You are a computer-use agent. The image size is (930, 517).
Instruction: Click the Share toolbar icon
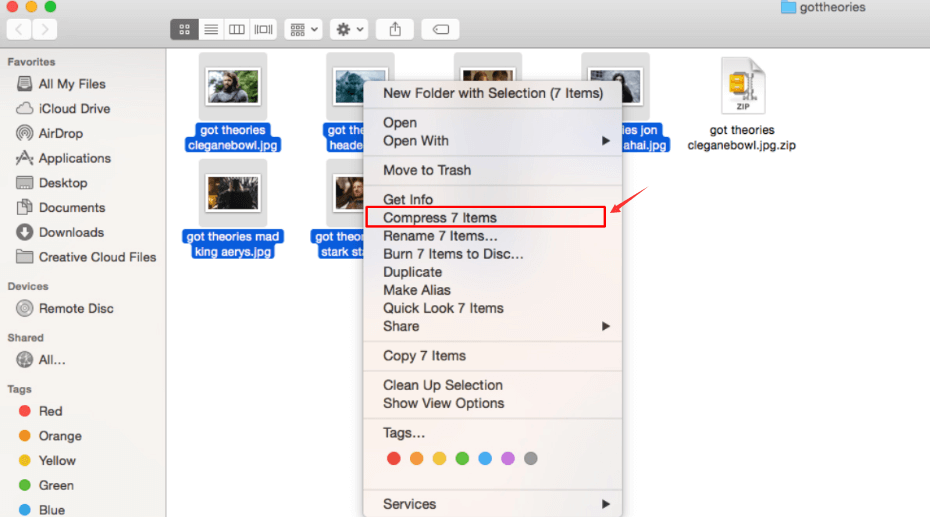pyautogui.click(x=394, y=30)
